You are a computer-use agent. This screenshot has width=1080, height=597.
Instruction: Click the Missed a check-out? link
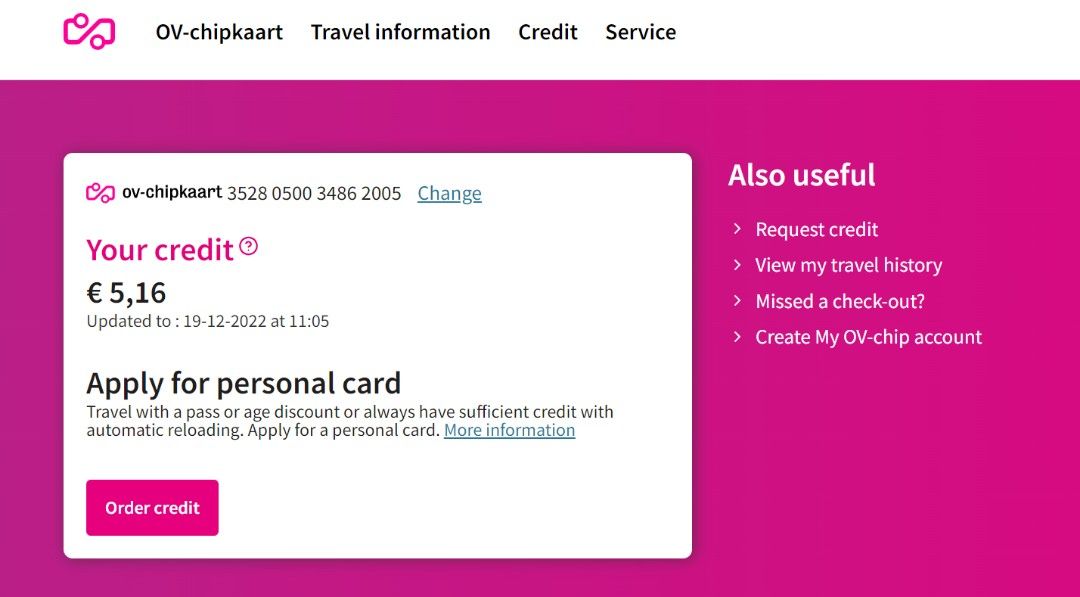click(x=839, y=301)
